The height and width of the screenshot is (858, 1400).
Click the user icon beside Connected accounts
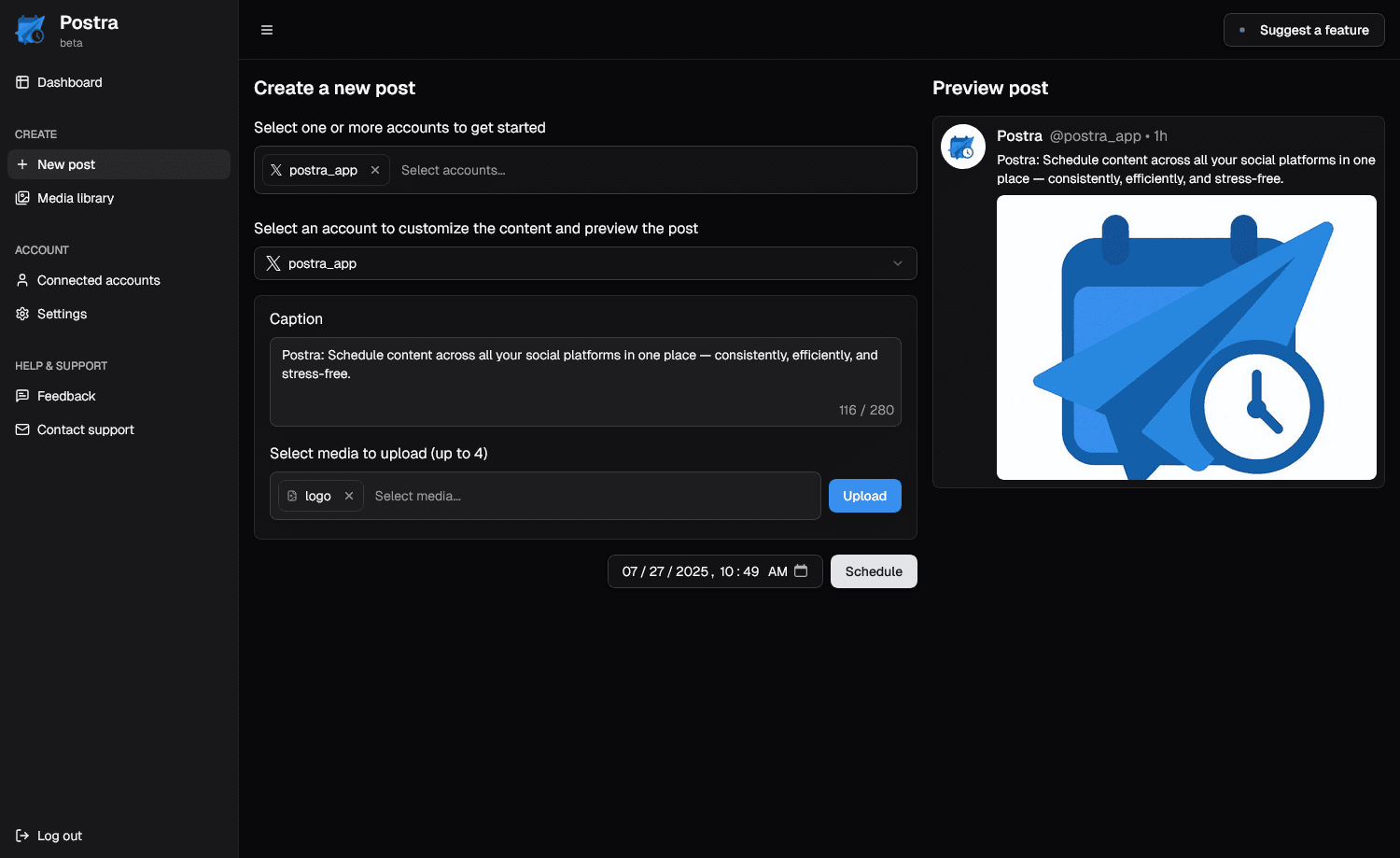22,280
